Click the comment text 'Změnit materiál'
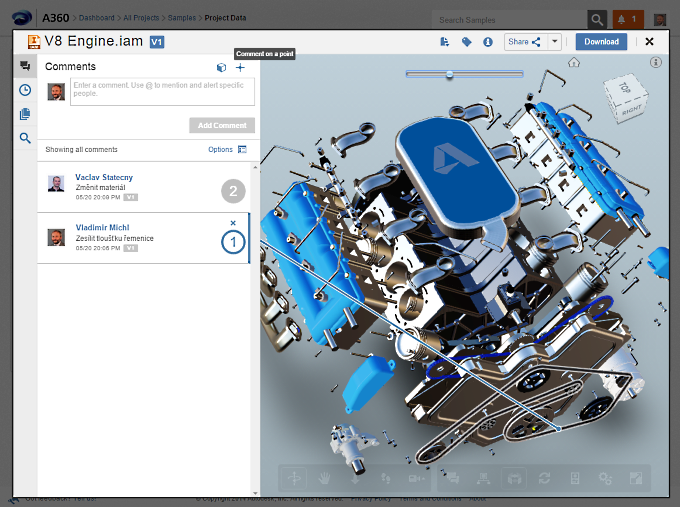 click(101, 187)
